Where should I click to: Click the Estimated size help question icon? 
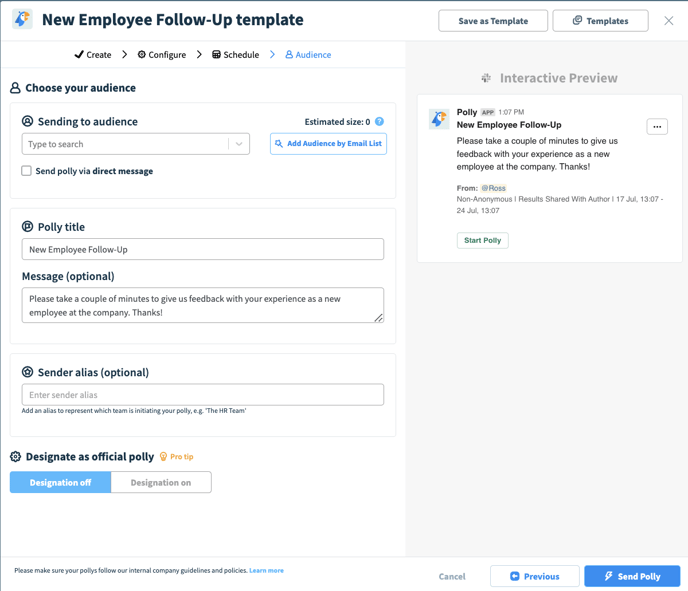tap(380, 122)
